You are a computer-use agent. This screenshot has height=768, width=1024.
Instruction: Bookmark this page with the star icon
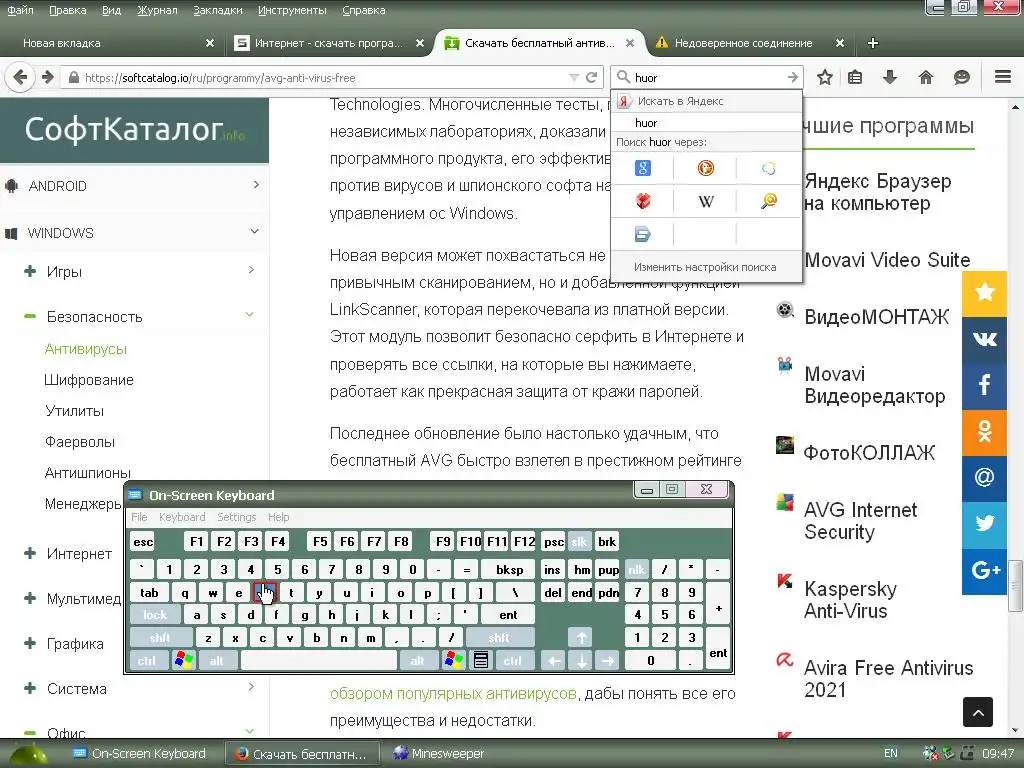825,78
